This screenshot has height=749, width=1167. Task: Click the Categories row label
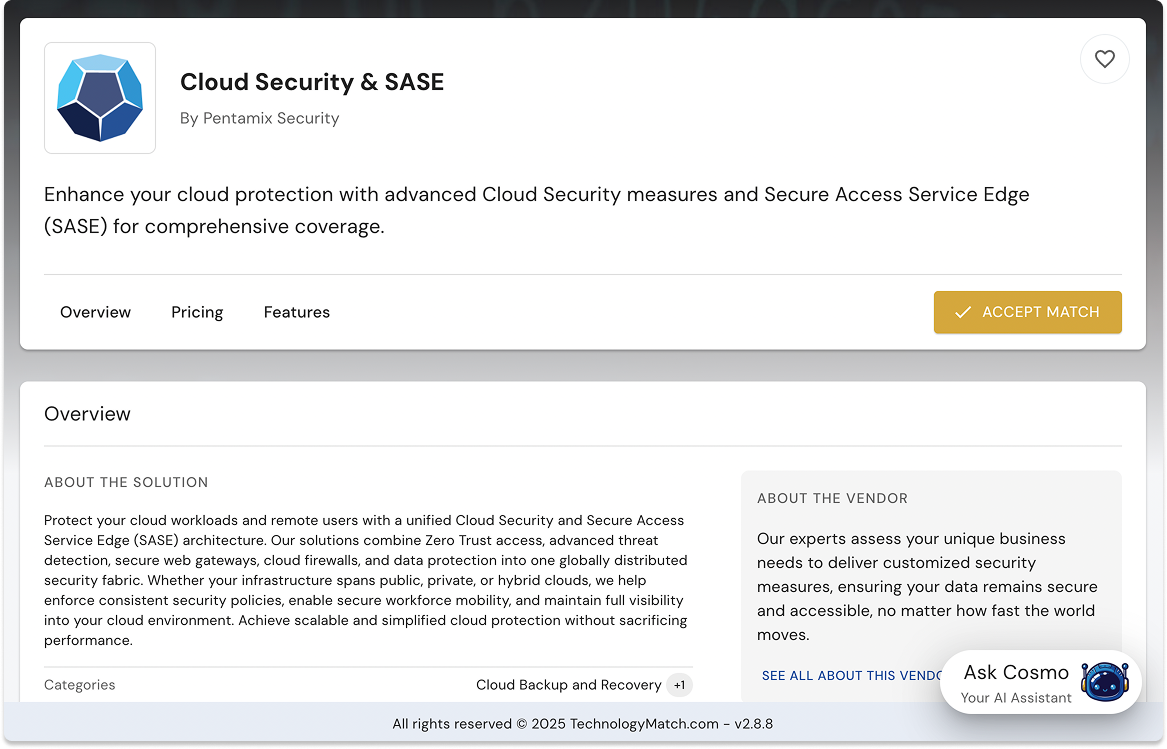pos(80,685)
